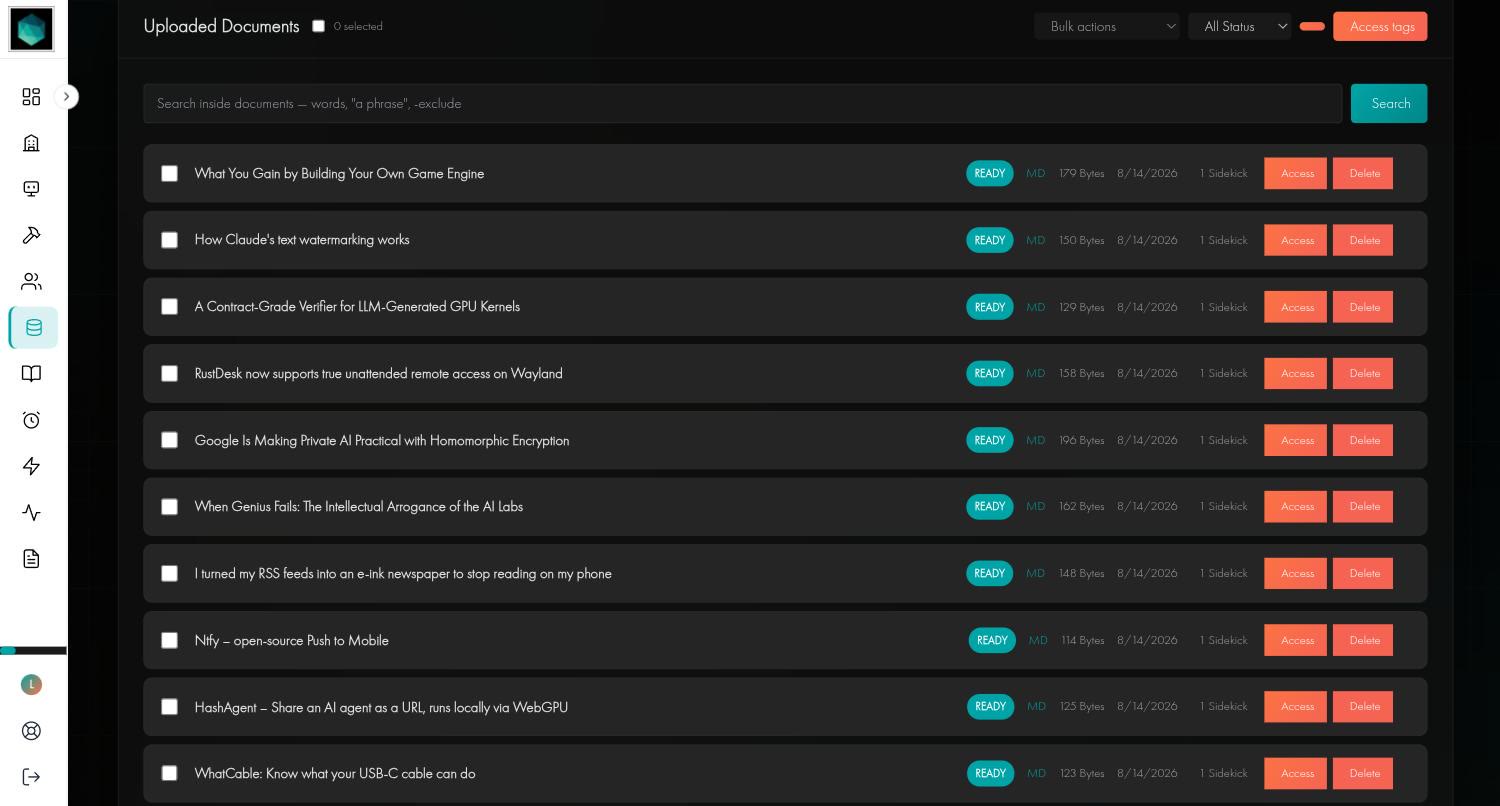Click Access for Claude's text watermarking document
This screenshot has height=806, width=1500.
1296,240
